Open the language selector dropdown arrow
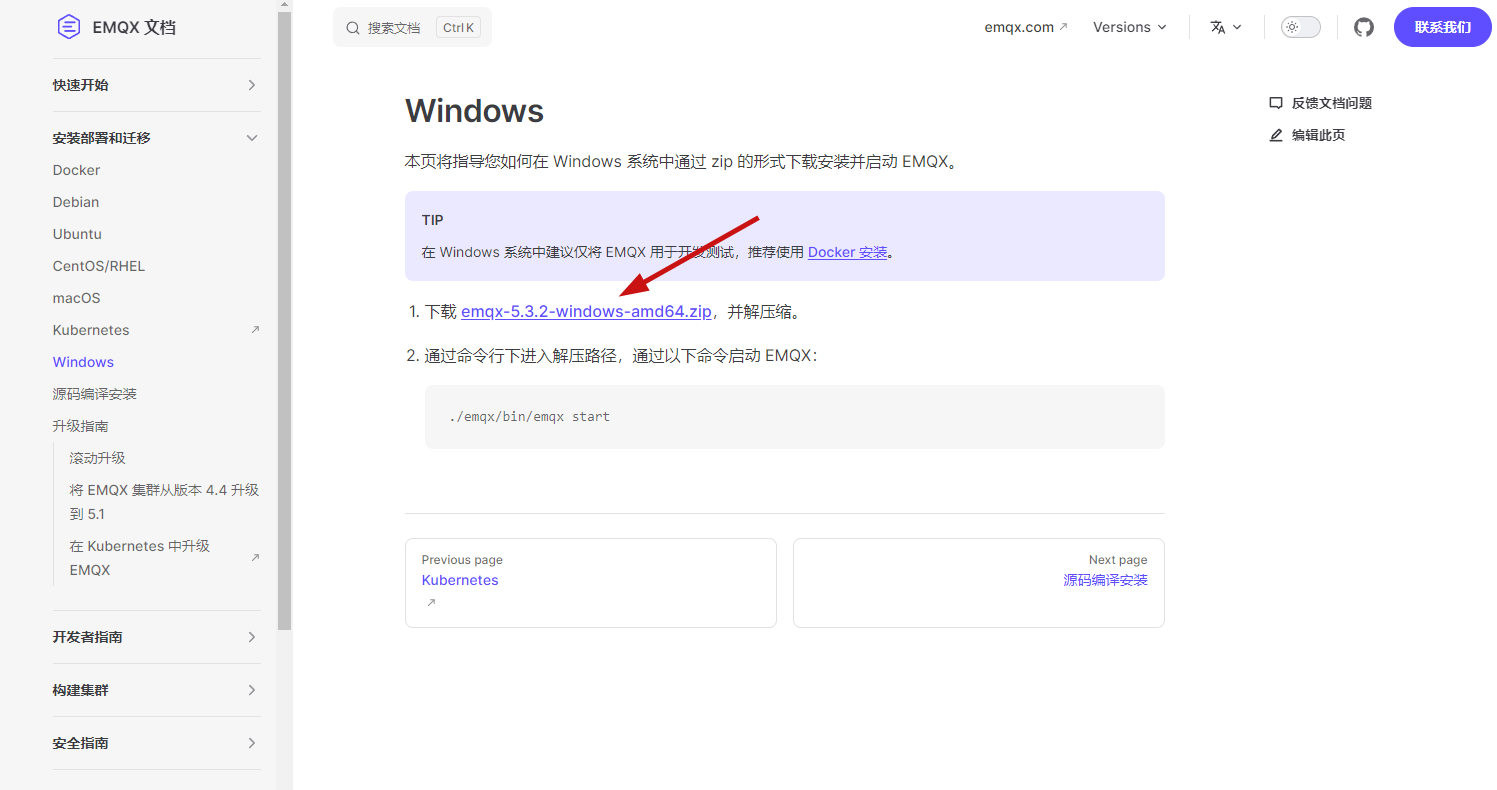Screen dimensions: 1497x790 point(1237,27)
